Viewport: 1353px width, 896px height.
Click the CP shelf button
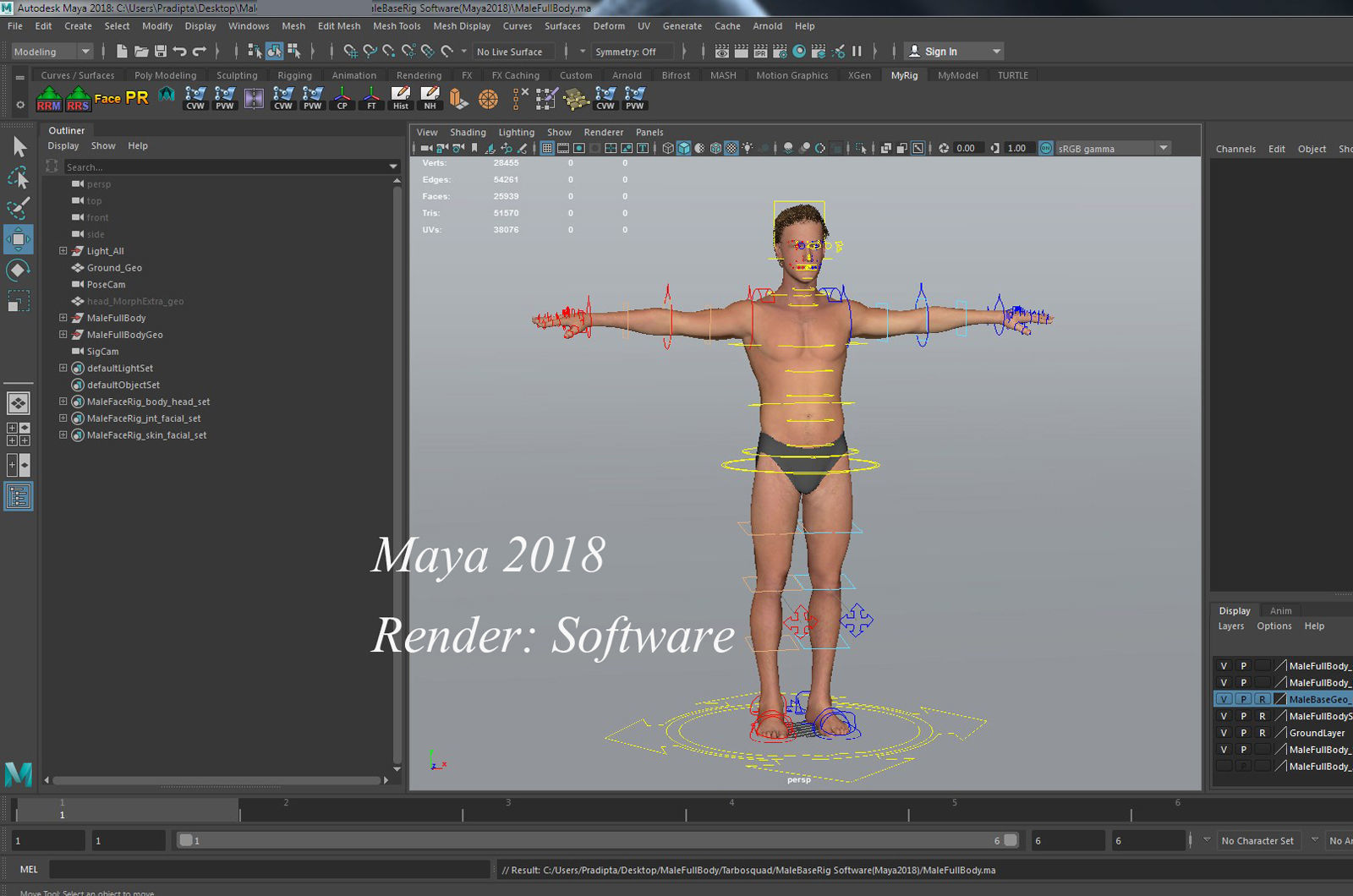click(342, 99)
